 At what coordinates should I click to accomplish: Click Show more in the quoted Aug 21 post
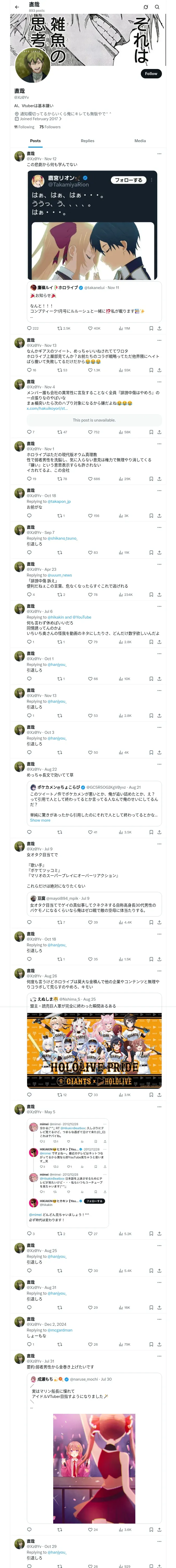pos(40,820)
